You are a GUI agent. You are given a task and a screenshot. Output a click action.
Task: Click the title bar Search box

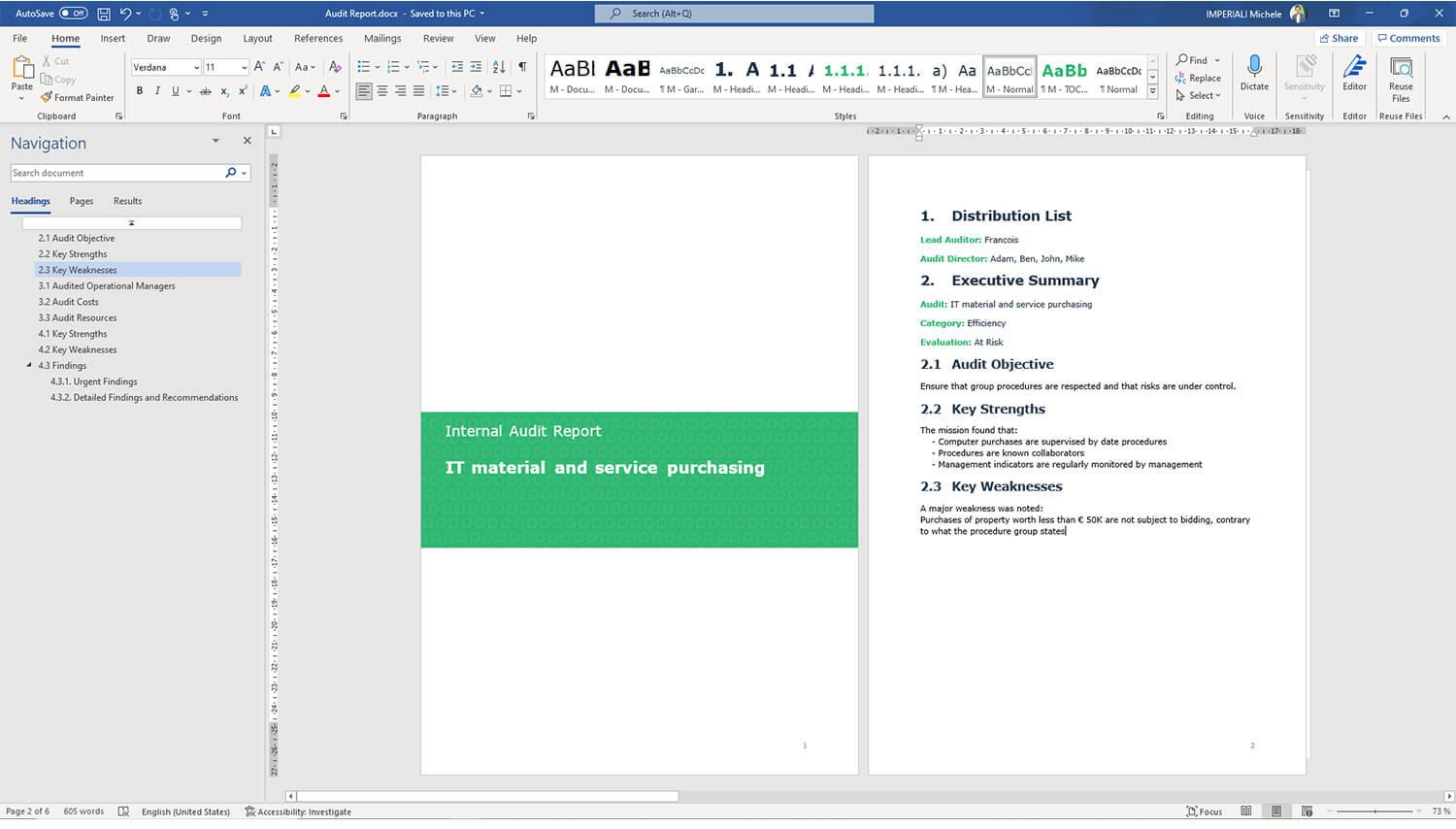(x=734, y=14)
